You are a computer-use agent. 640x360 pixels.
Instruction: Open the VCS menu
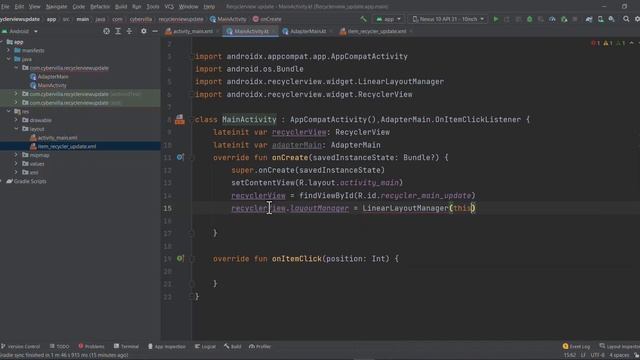click(169, 7)
